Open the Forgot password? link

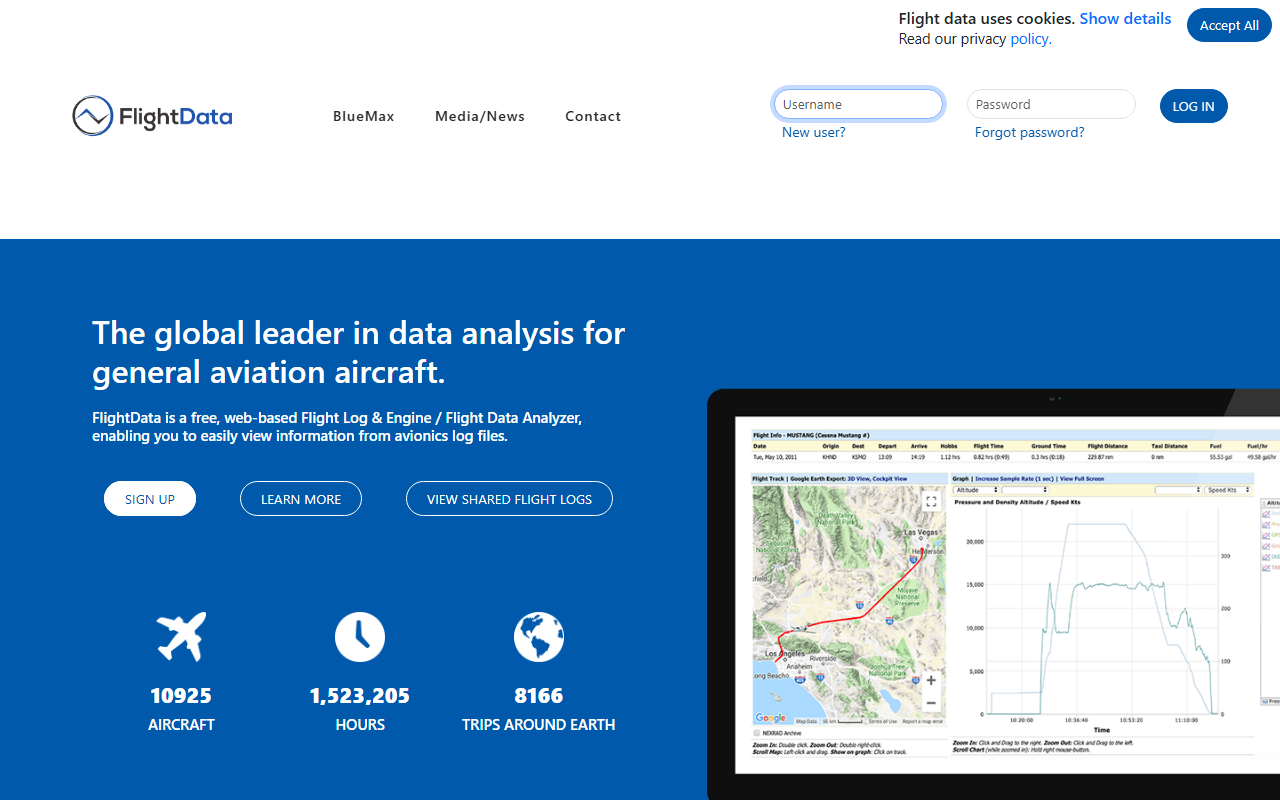click(x=1030, y=132)
